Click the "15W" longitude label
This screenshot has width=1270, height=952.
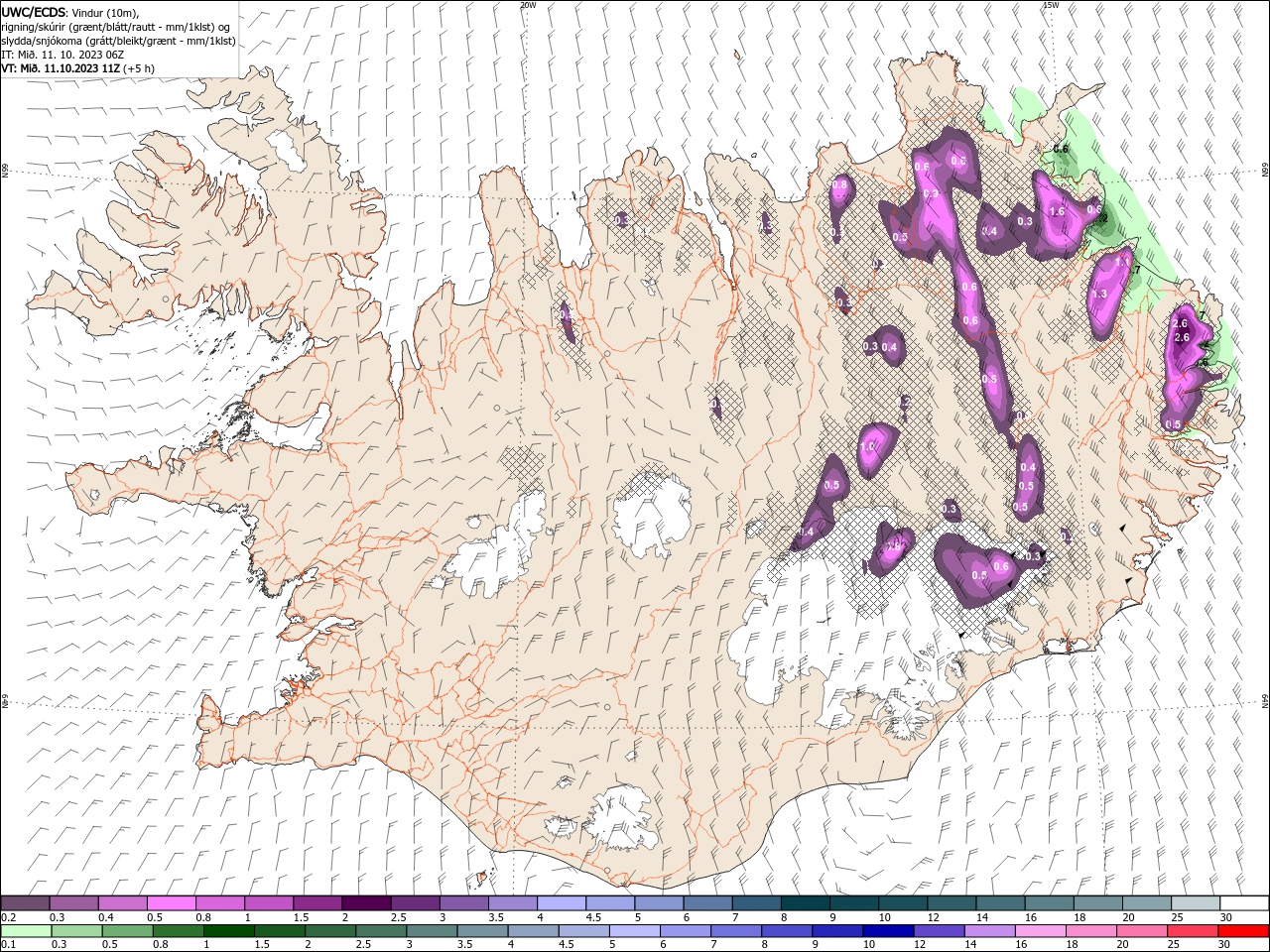tap(1051, 4)
